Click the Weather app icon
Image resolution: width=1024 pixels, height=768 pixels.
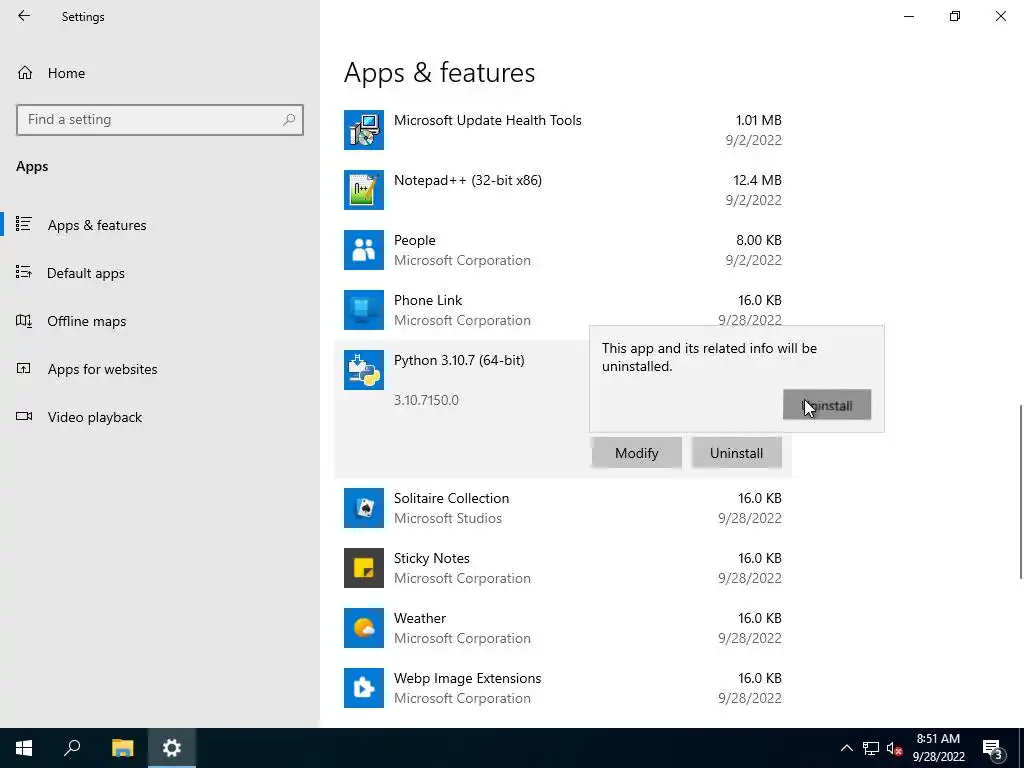pos(364,628)
